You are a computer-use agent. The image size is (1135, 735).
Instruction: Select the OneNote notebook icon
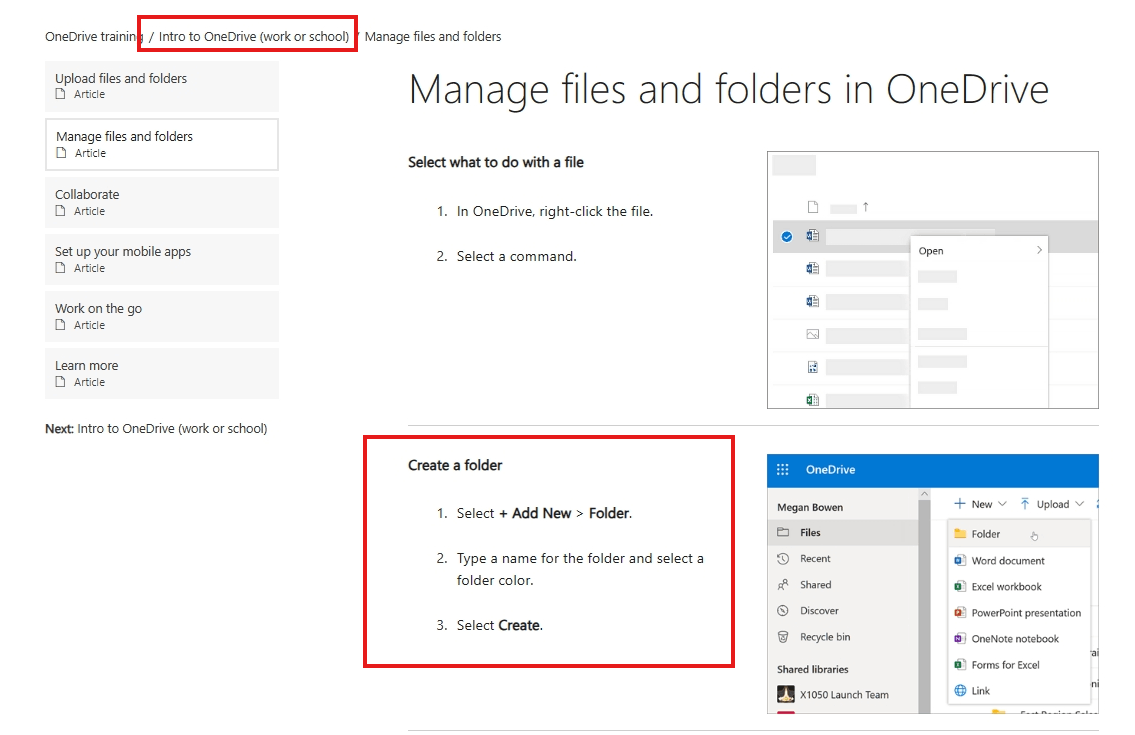[960, 638]
